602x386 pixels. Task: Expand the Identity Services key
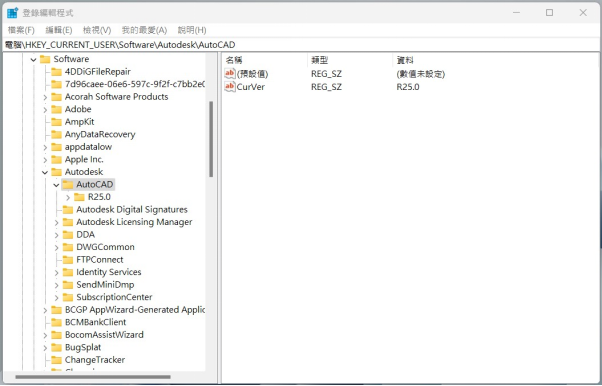(x=56, y=273)
